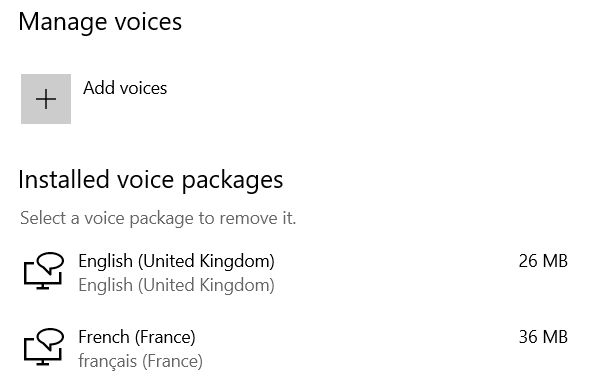Select the French (France) package title
Screen dimensions: 602x392
pyautogui.click(x=137, y=337)
